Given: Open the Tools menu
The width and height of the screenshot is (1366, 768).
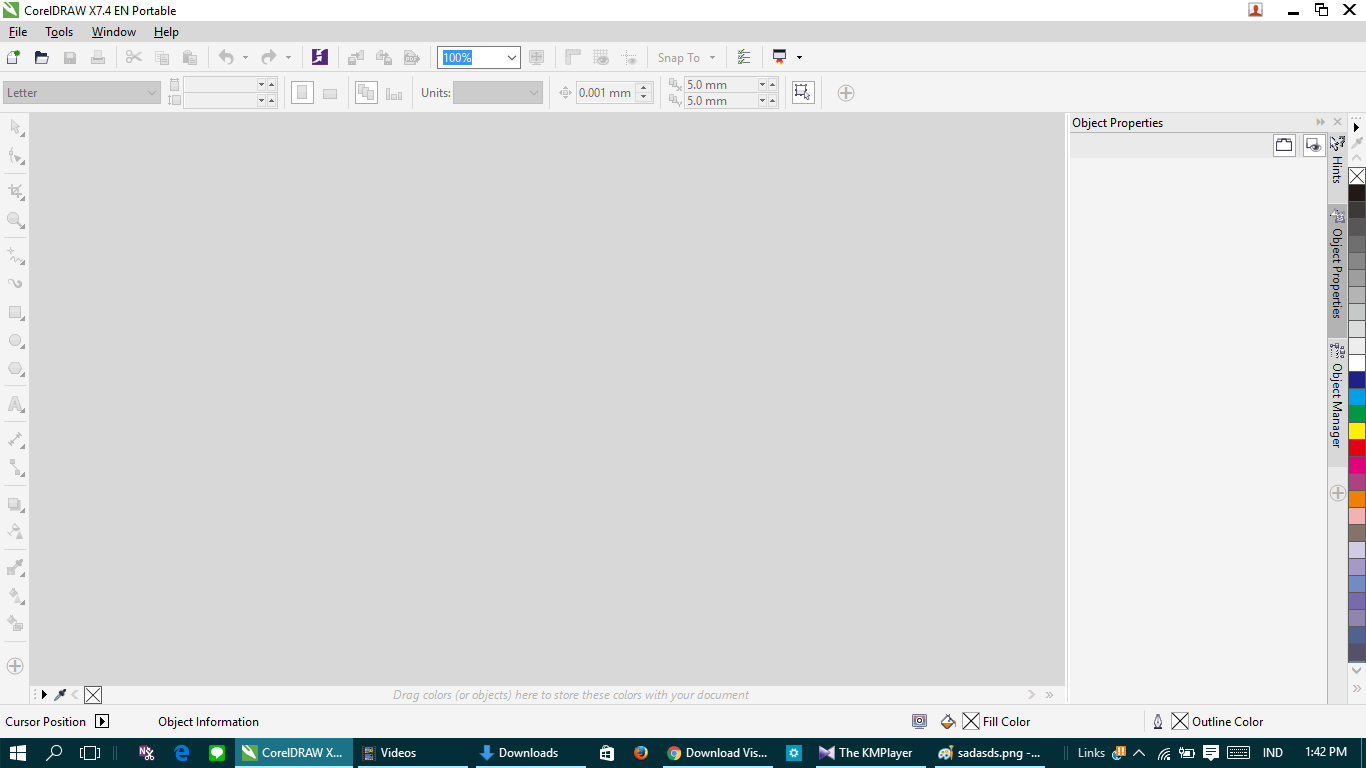Looking at the screenshot, I should [x=59, y=32].
